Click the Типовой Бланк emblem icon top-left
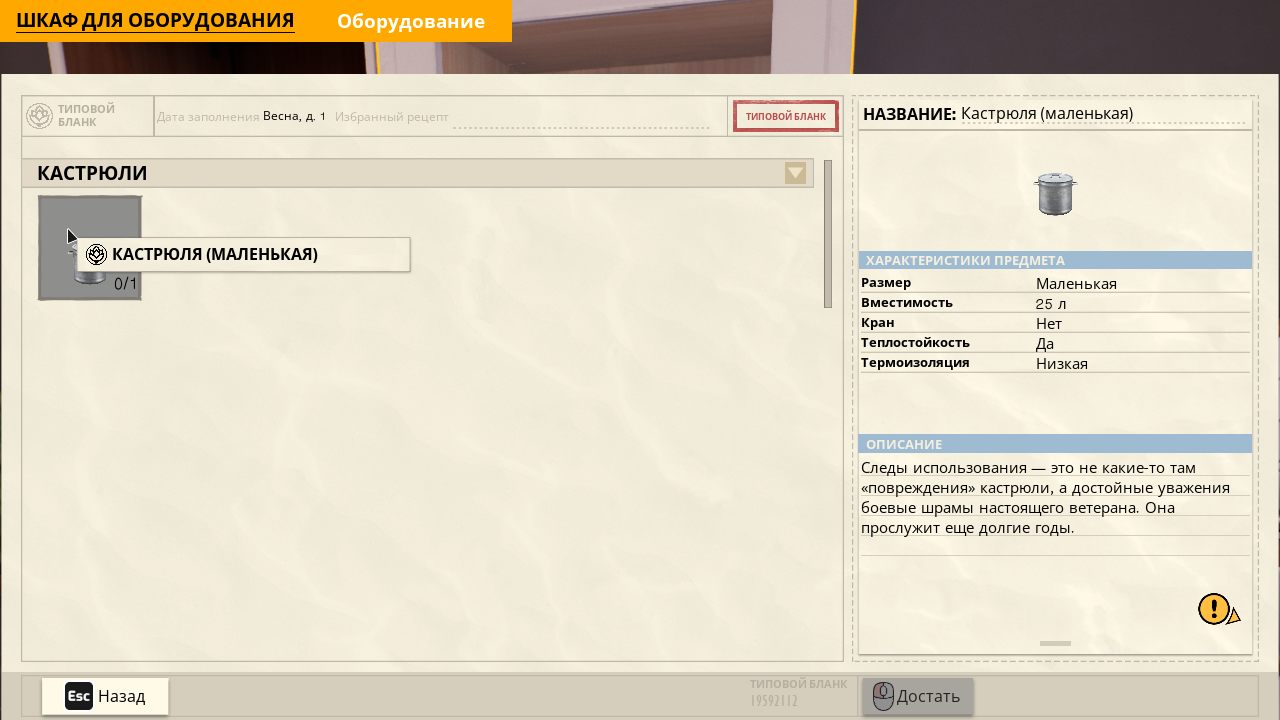 38,116
